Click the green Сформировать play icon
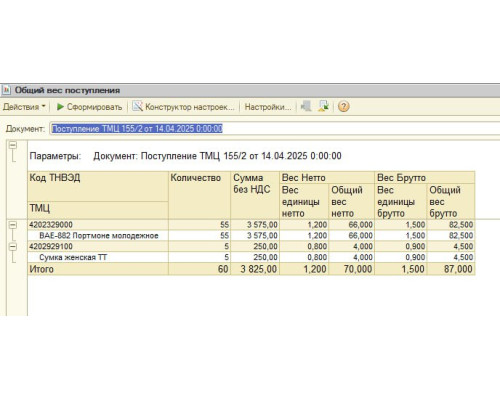 click(60, 107)
